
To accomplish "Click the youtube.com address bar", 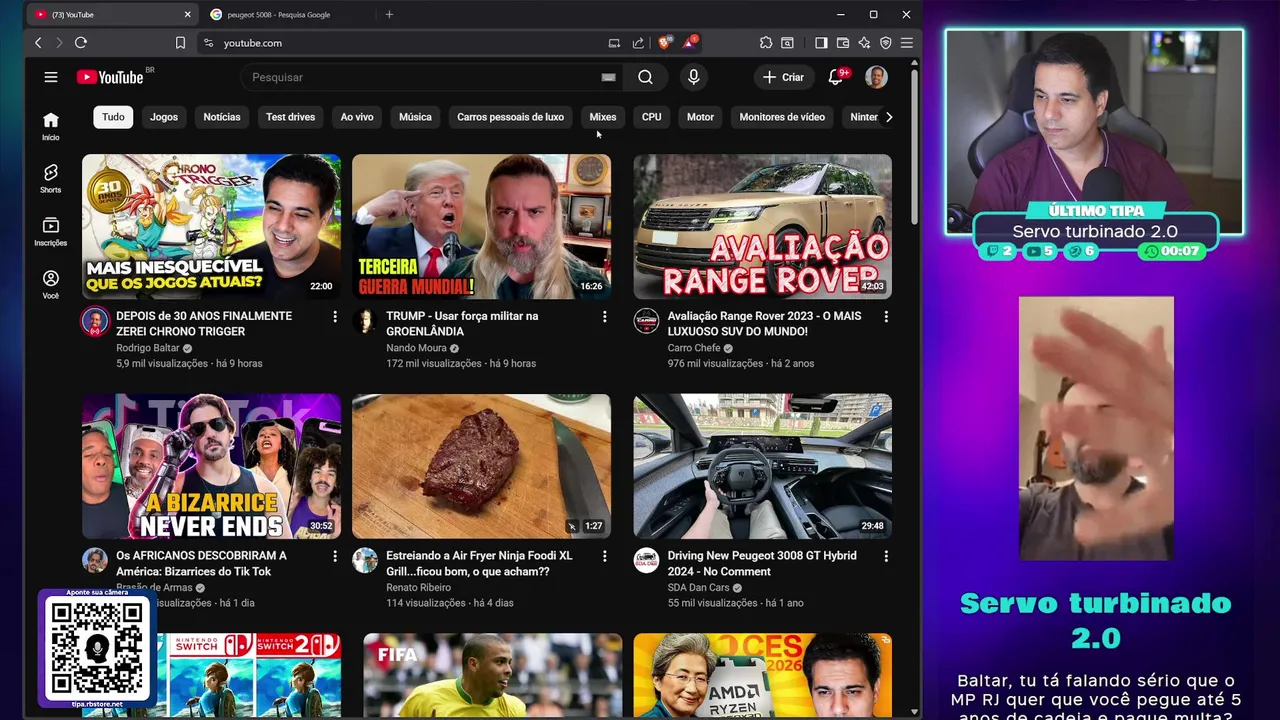I will (x=400, y=43).
